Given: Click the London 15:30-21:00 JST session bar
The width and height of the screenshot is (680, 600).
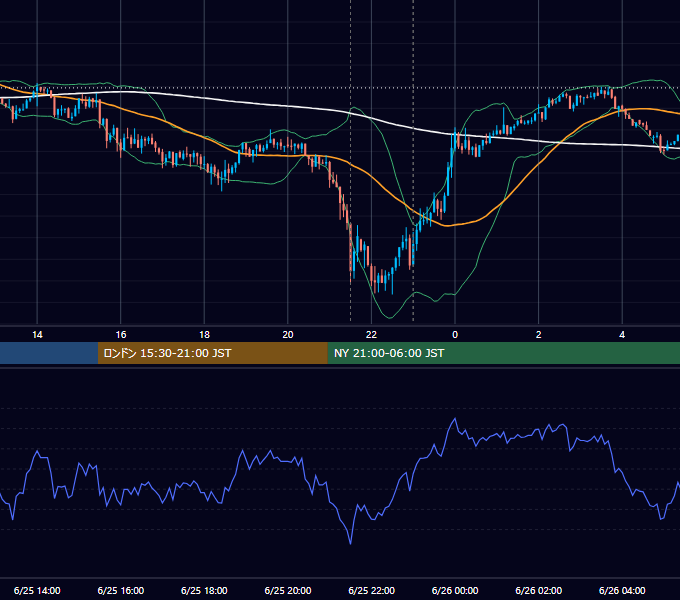Looking at the screenshot, I should pyautogui.click(x=212, y=353).
